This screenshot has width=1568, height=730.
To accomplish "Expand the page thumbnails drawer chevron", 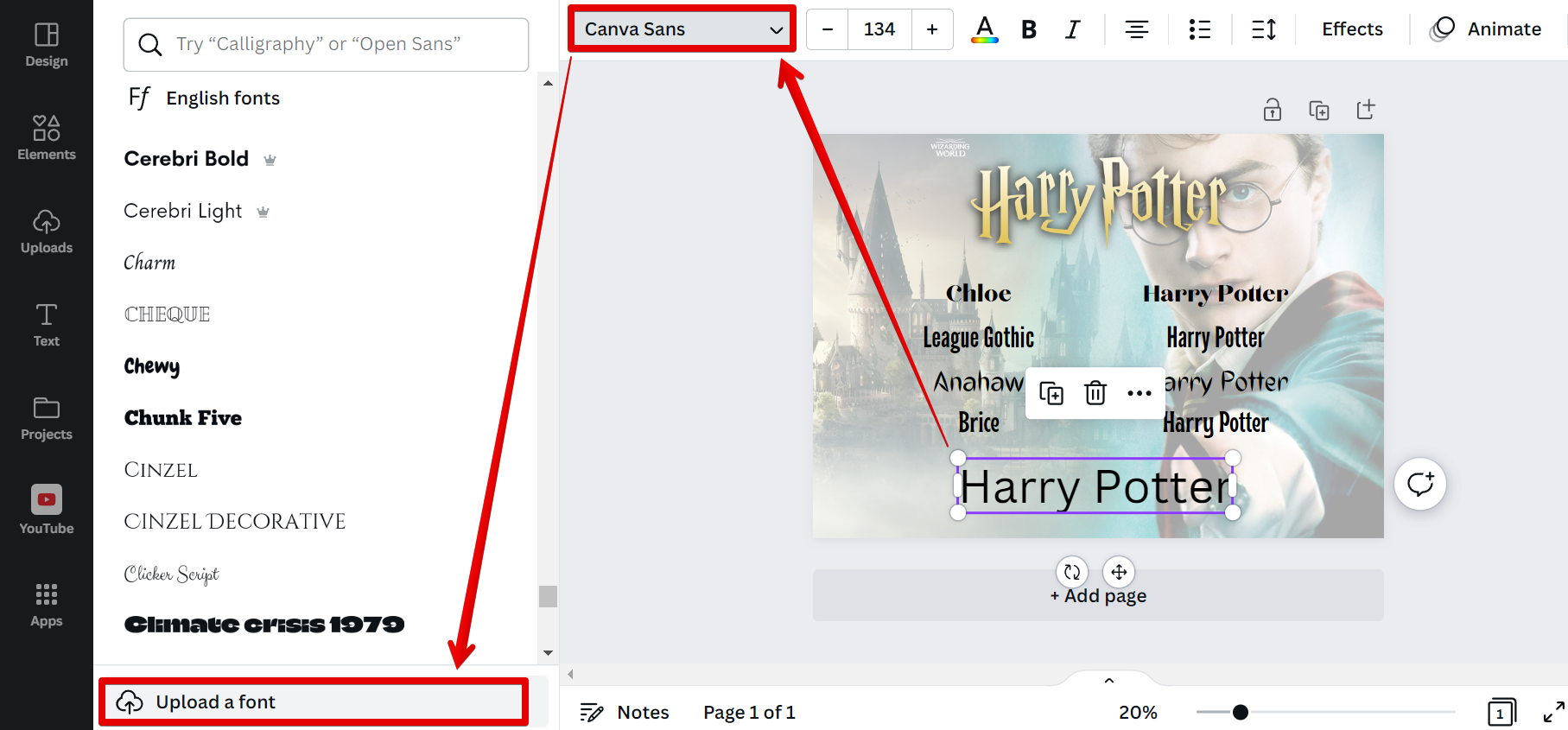I will [x=1109, y=681].
